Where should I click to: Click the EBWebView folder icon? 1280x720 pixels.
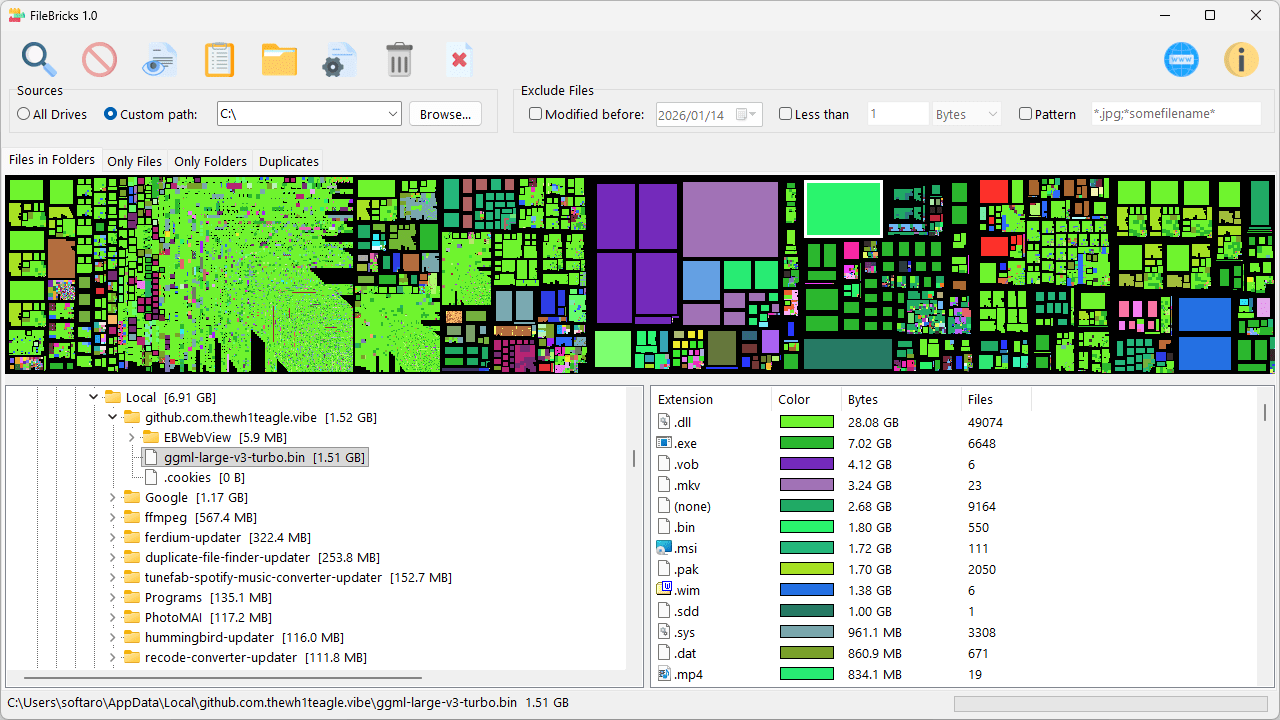click(151, 437)
